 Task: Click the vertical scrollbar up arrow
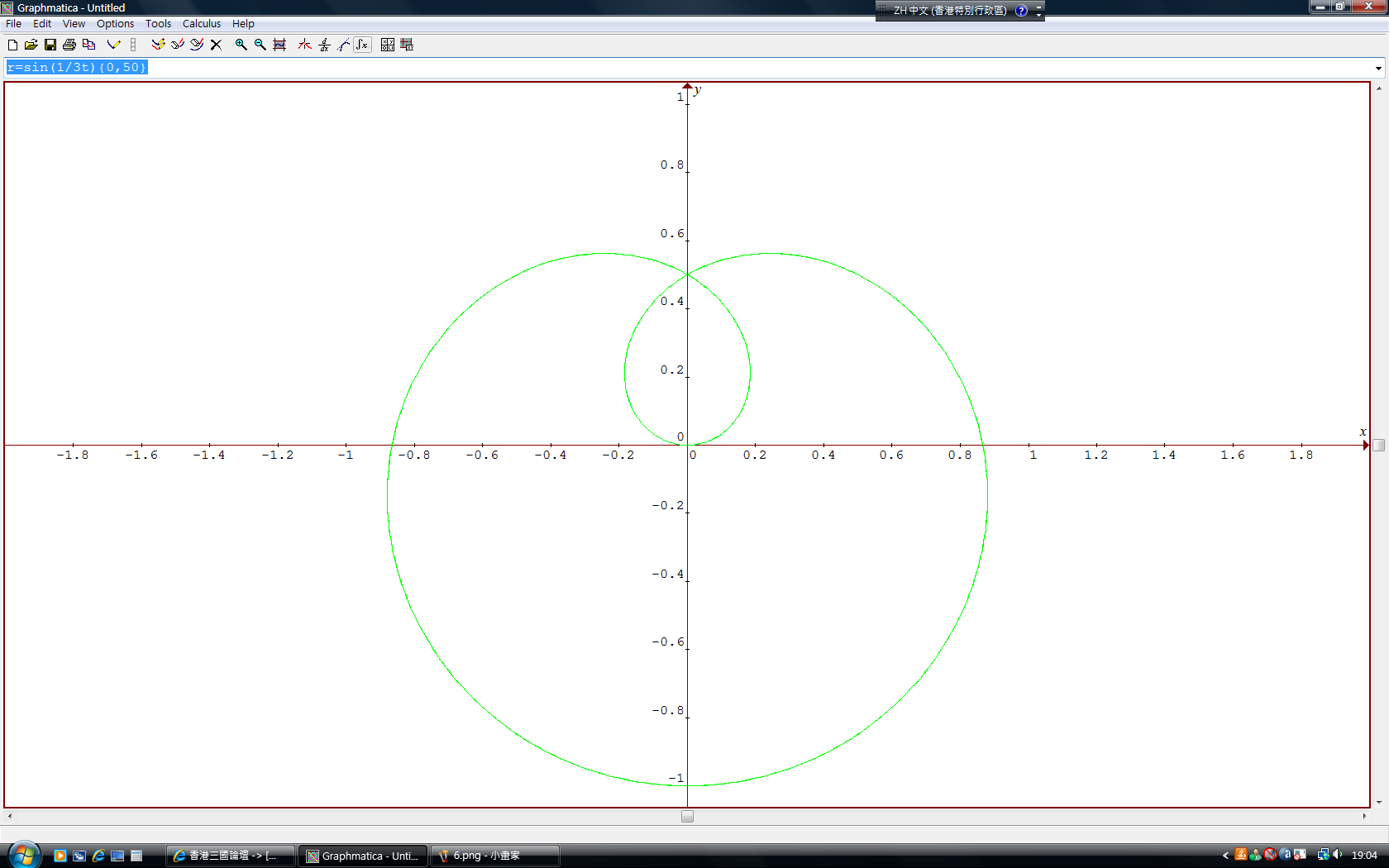pos(1378,88)
